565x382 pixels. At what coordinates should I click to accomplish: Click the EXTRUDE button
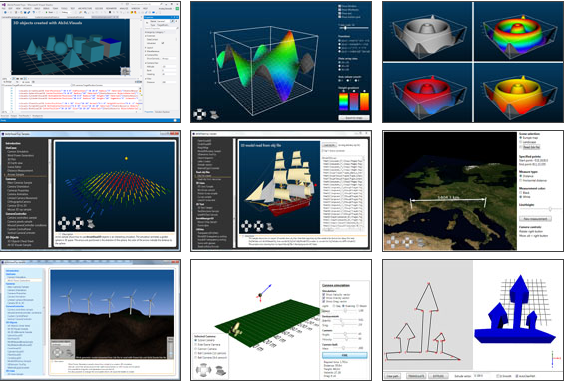[439, 376]
